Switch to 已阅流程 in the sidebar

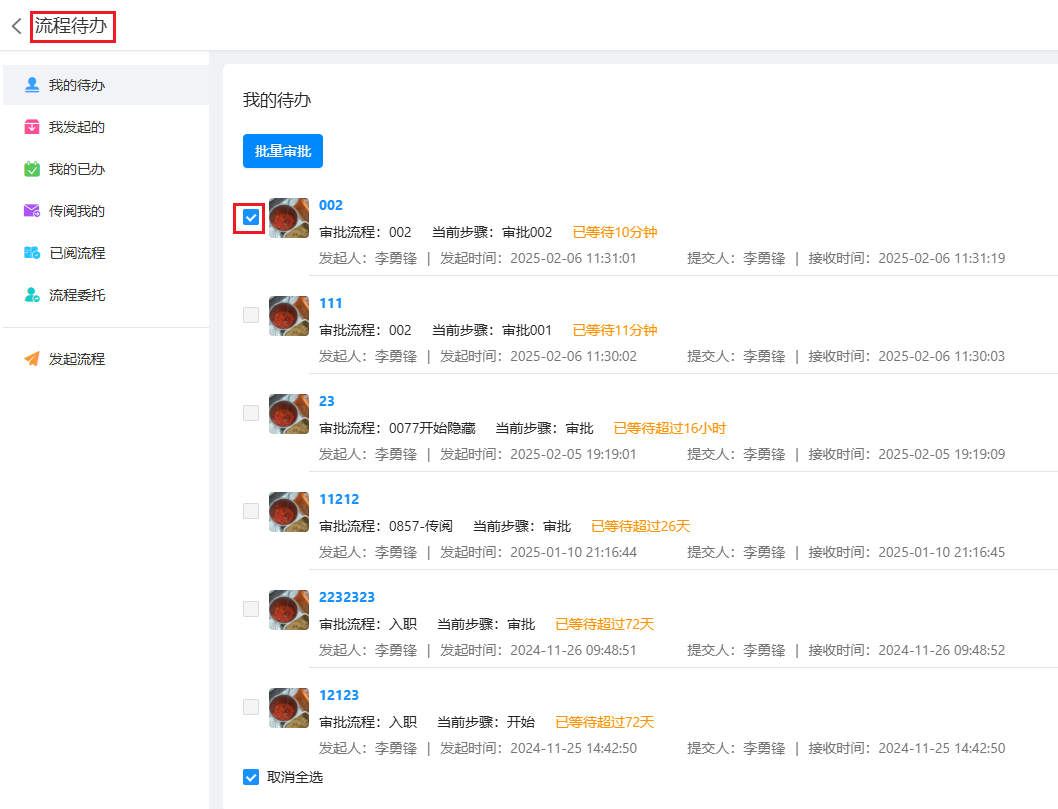pyautogui.click(x=77, y=253)
